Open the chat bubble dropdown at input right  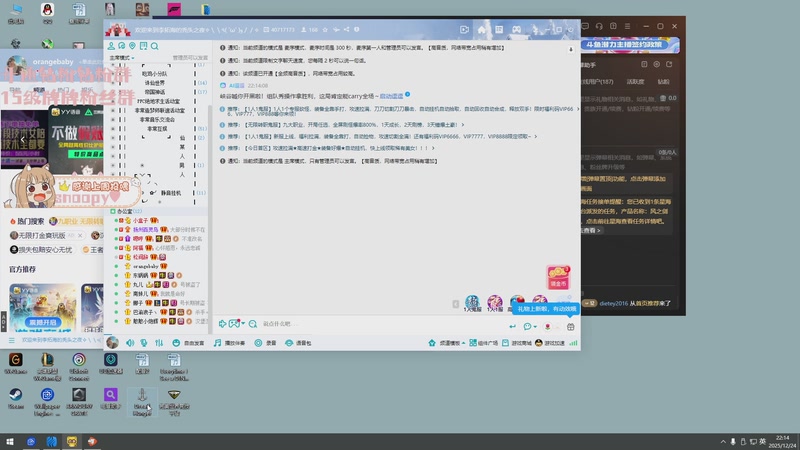click(530, 327)
